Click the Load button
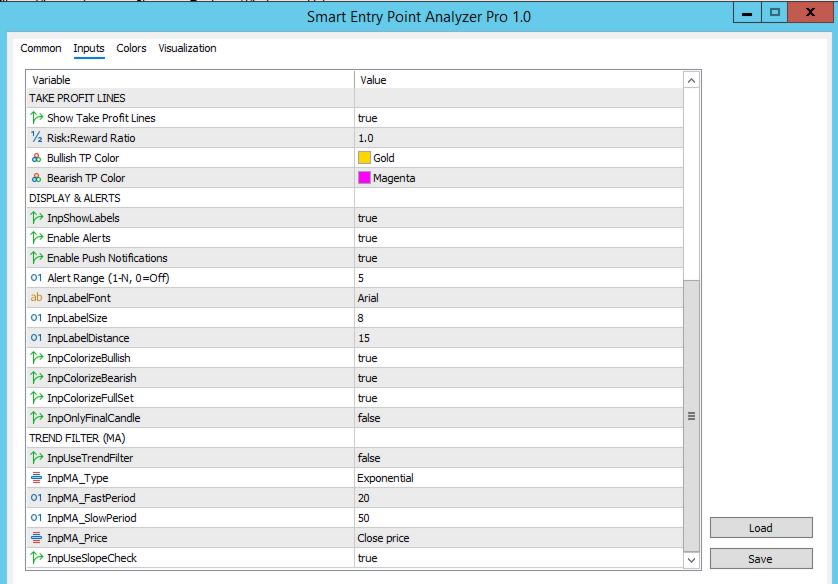The width and height of the screenshot is (838, 584). click(x=761, y=527)
